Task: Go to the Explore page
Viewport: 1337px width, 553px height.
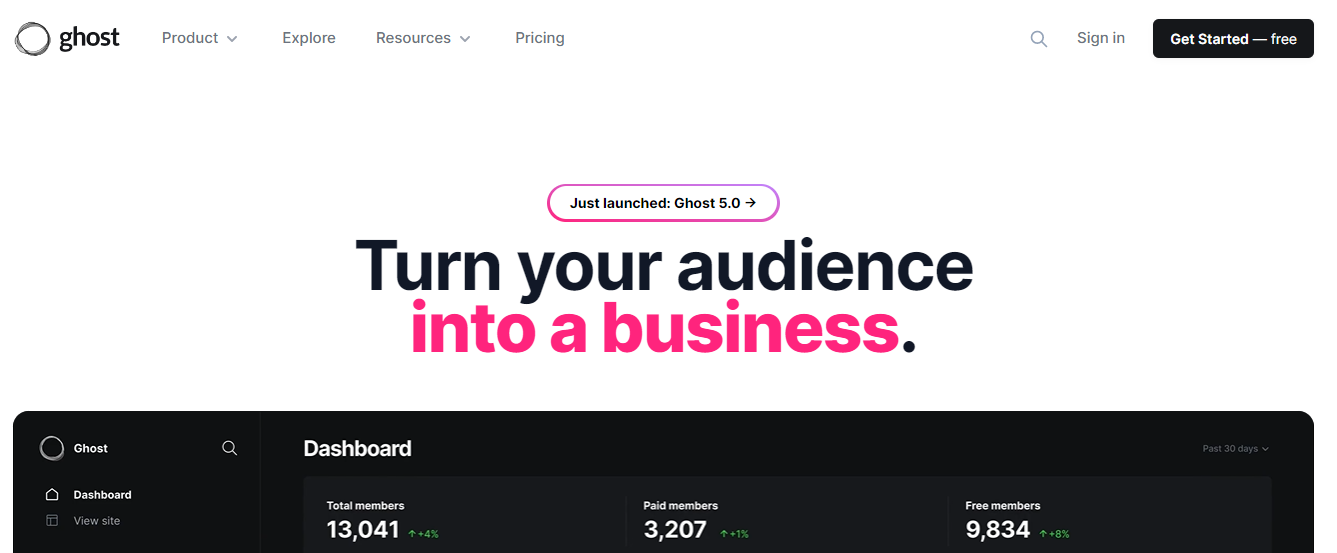Action: (309, 38)
